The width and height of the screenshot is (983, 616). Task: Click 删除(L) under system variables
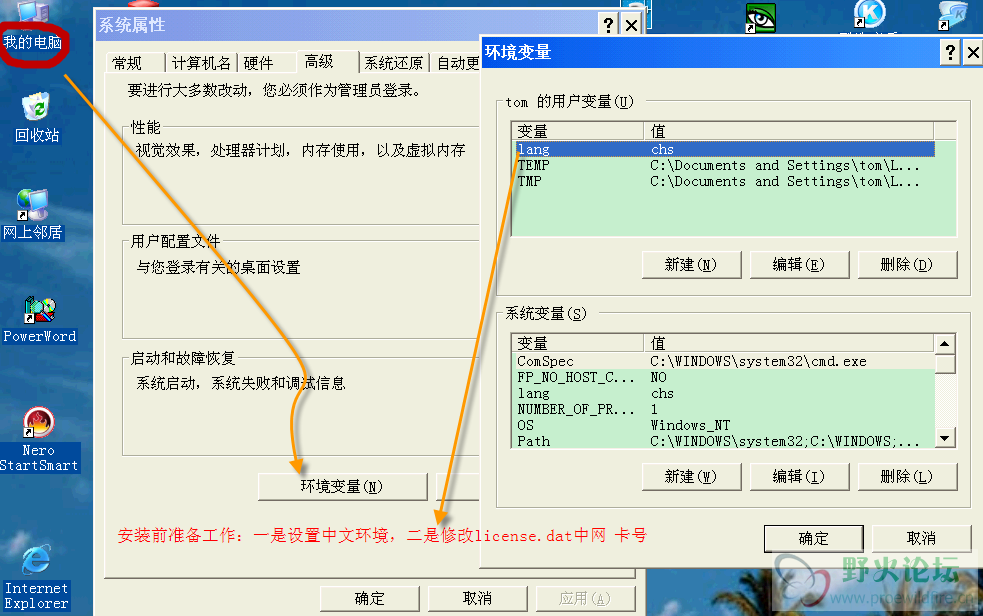[907, 477]
